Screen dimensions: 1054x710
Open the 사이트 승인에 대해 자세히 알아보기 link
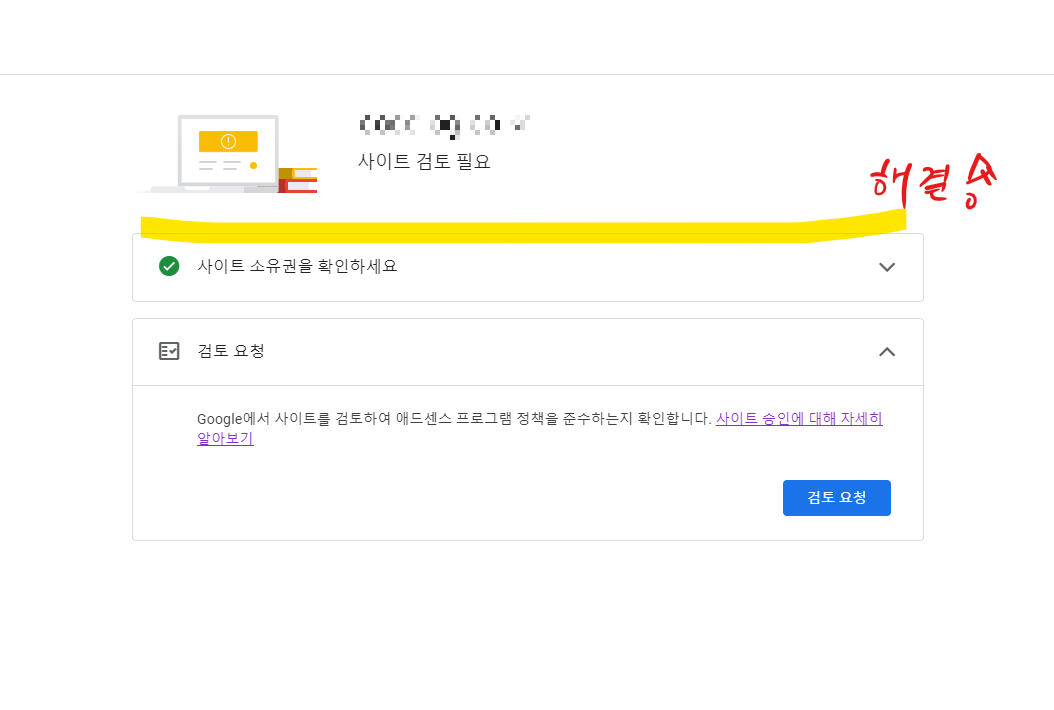[800, 418]
